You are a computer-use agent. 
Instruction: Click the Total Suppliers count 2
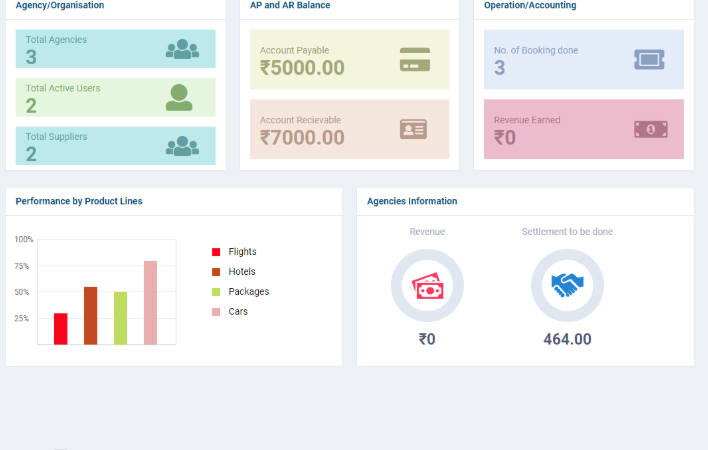pos(31,154)
